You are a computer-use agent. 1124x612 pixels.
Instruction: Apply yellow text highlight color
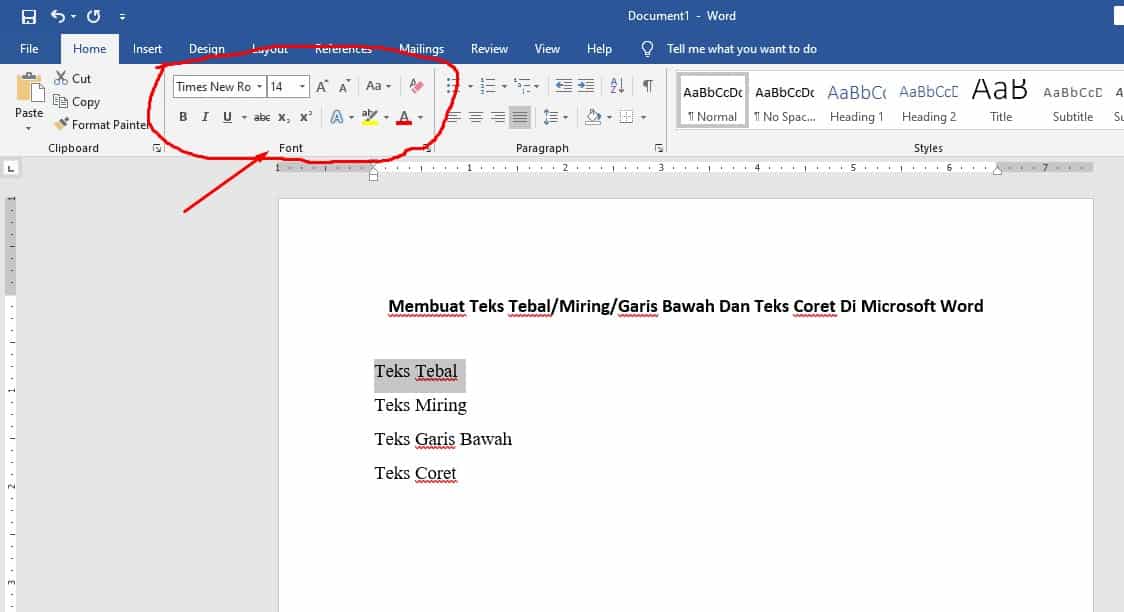pos(370,117)
